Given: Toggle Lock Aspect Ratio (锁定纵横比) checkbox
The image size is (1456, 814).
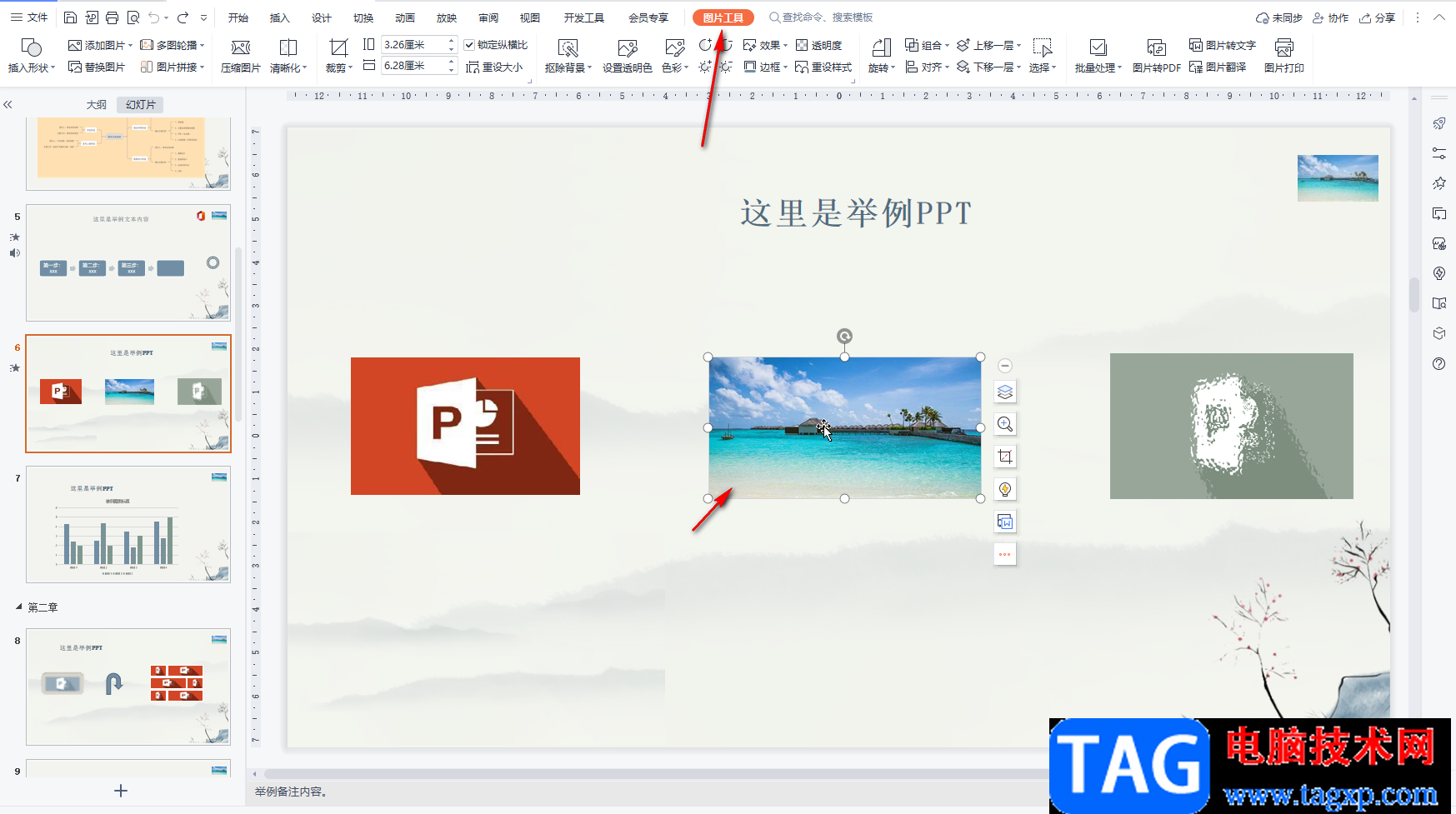Looking at the screenshot, I should pyautogui.click(x=469, y=45).
